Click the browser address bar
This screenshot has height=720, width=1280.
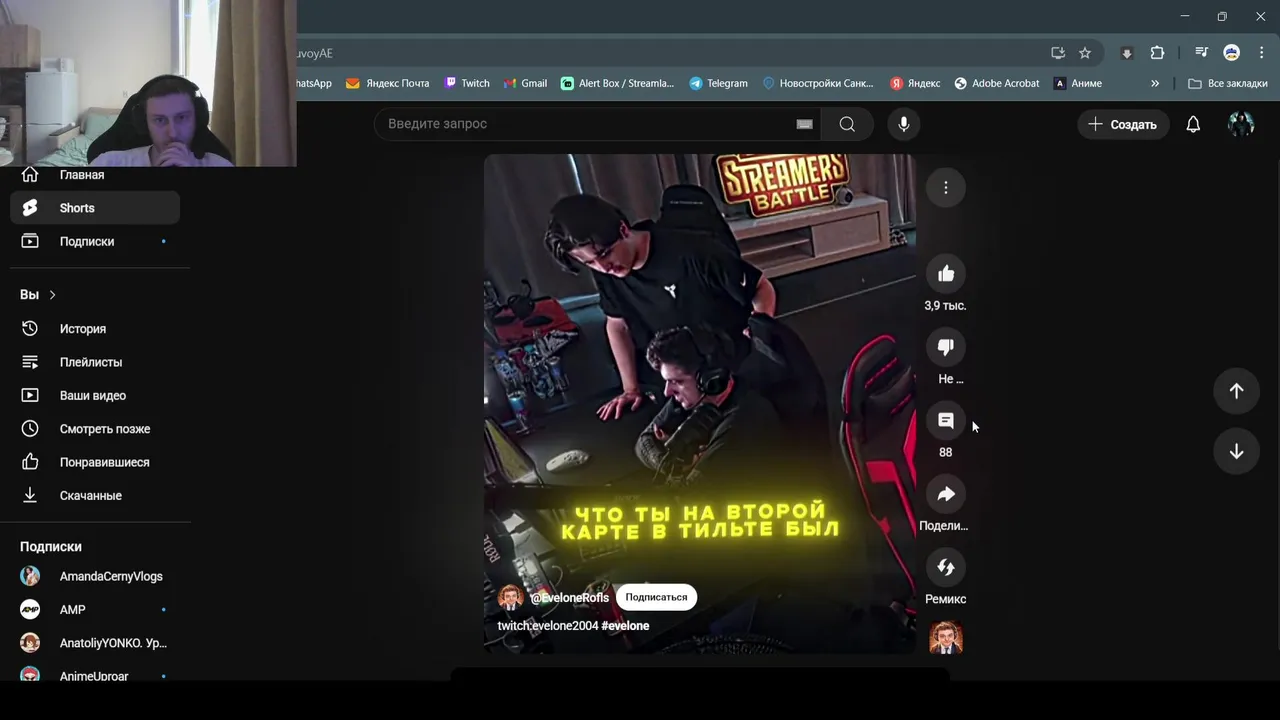[x=668, y=53]
